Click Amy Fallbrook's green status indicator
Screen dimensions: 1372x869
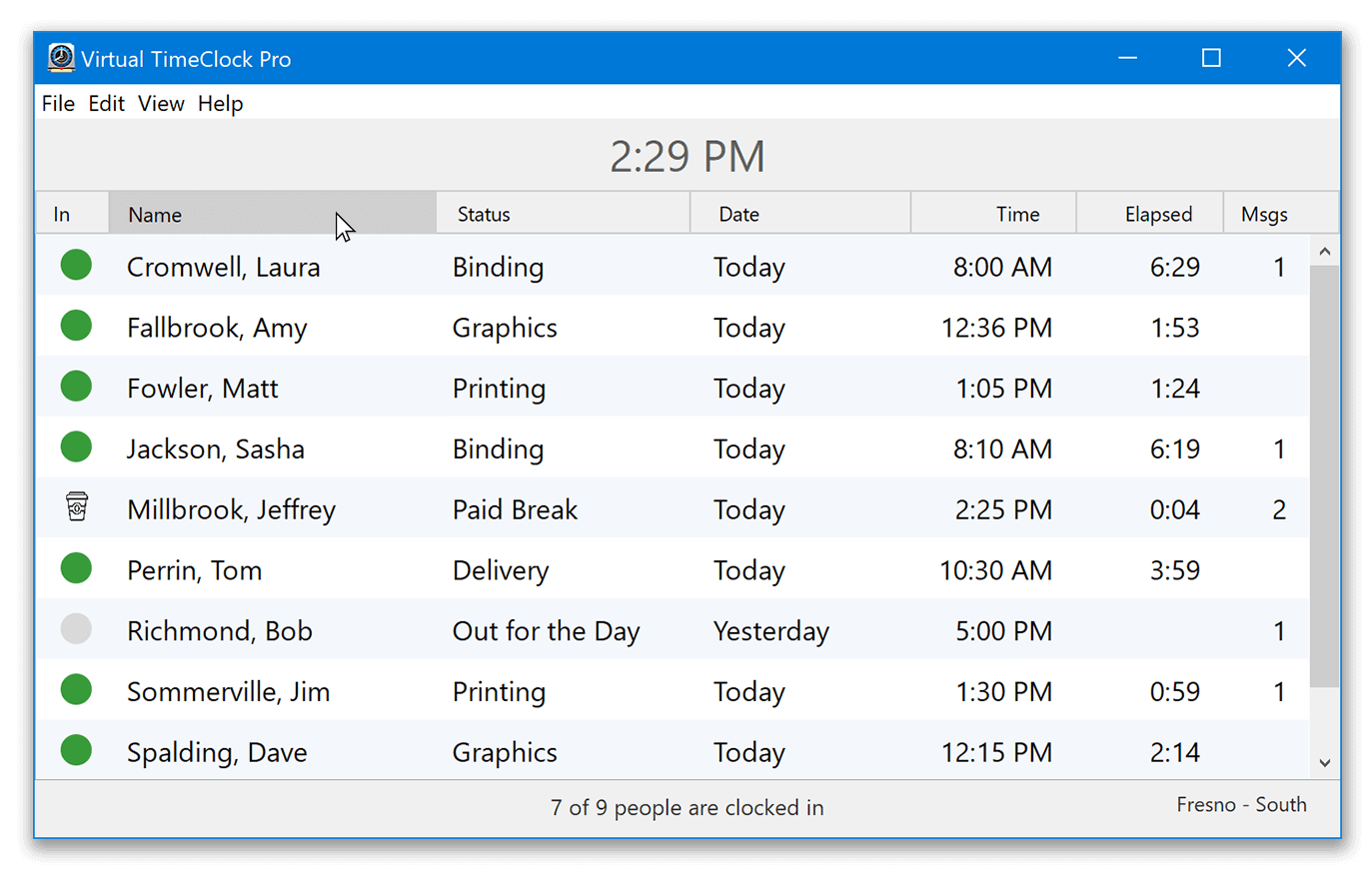tap(76, 326)
